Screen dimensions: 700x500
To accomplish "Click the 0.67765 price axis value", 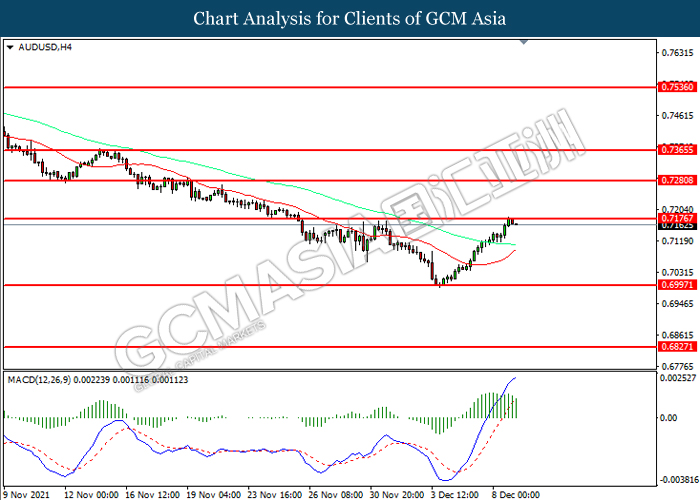I will pos(678,367).
